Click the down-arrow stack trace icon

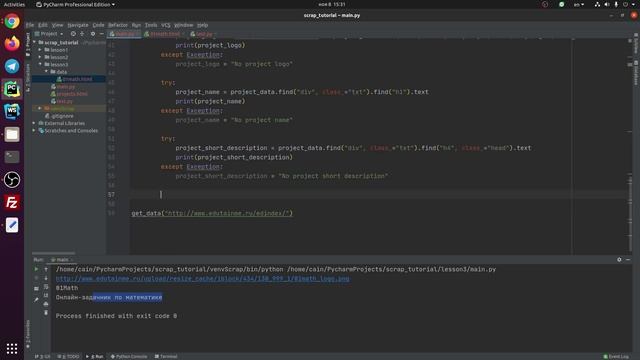coord(46,278)
